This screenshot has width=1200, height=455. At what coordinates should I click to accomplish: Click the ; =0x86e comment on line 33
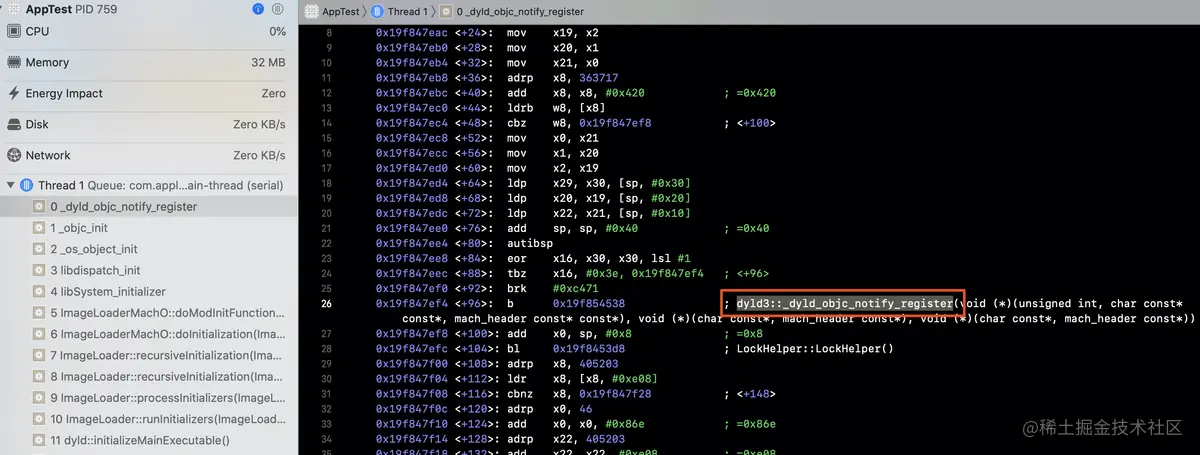[749, 423]
